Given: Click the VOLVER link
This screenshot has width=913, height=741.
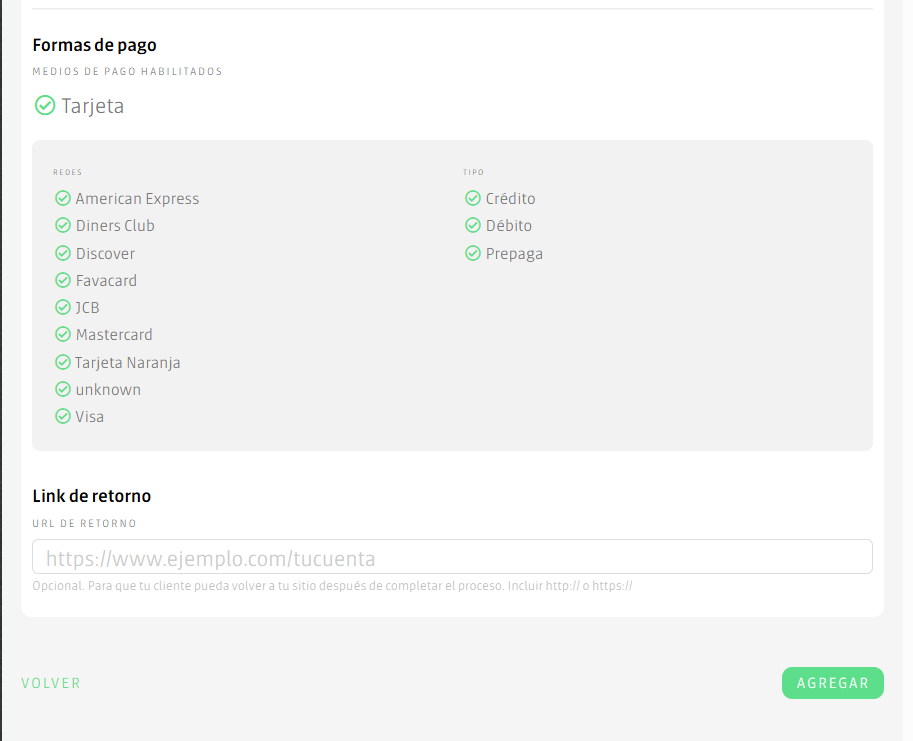Looking at the screenshot, I should click(50, 683).
